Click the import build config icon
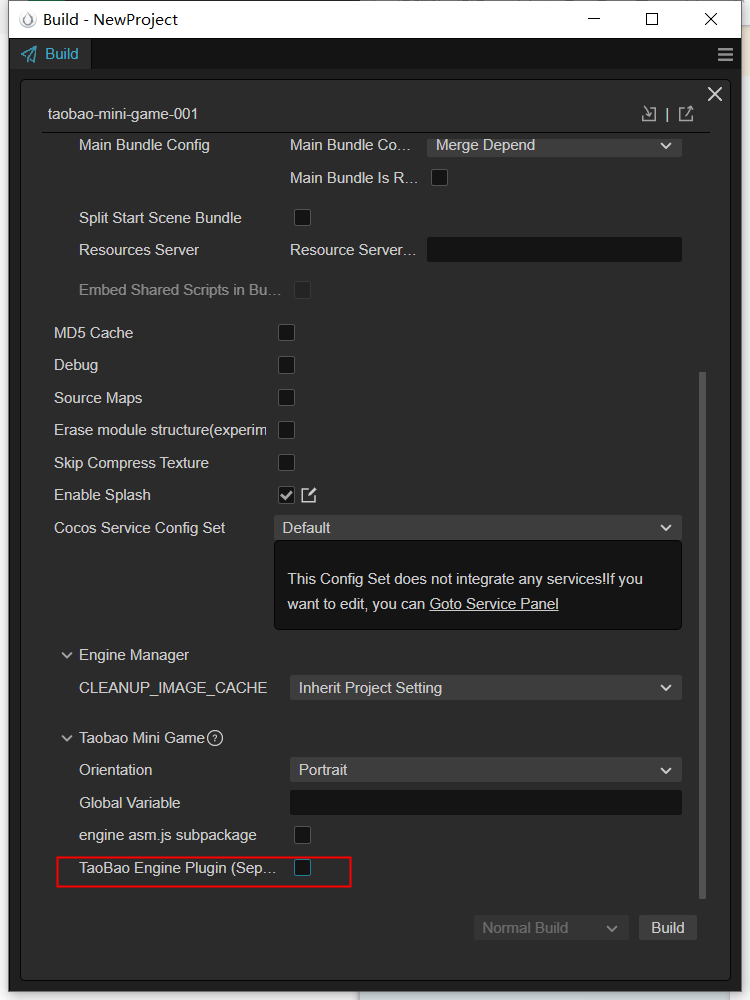 tap(649, 114)
